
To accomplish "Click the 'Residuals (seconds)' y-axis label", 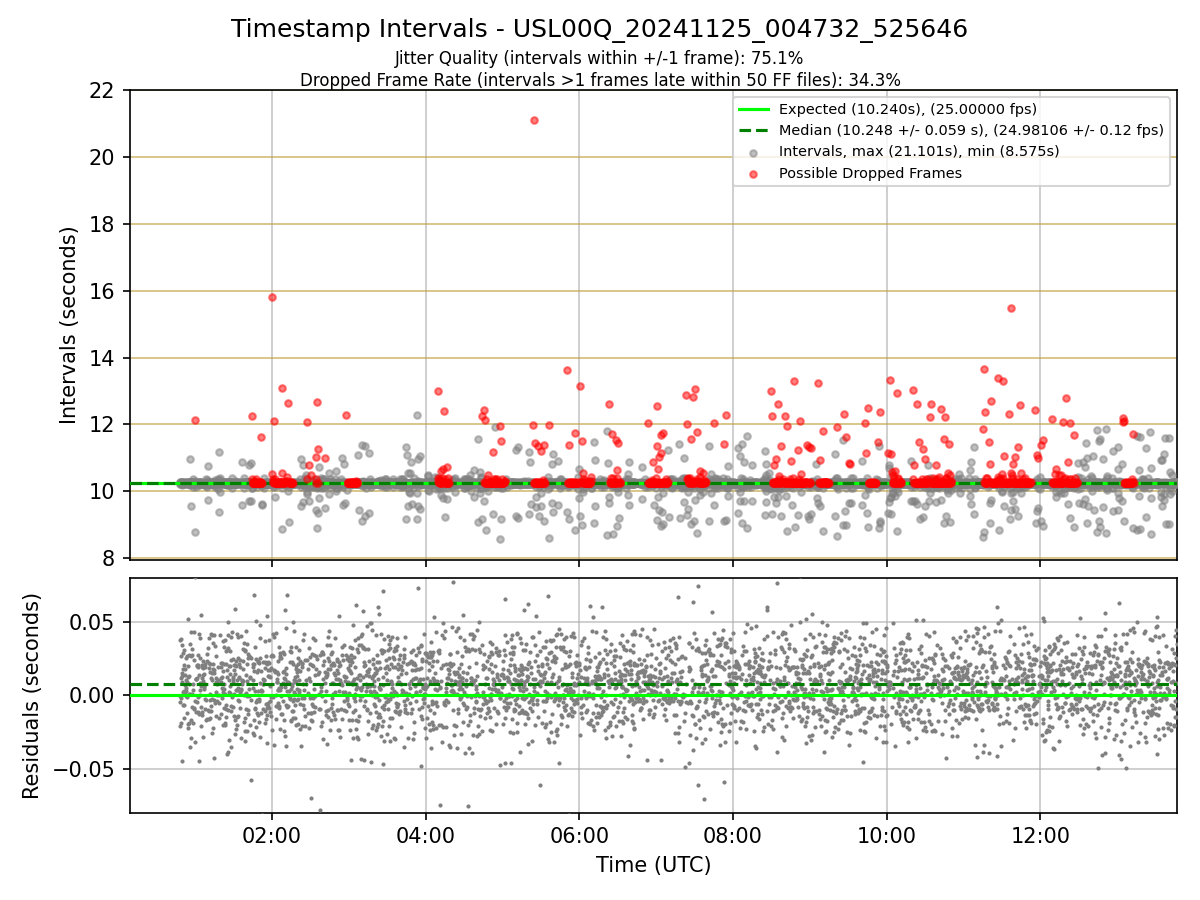I will point(31,696).
